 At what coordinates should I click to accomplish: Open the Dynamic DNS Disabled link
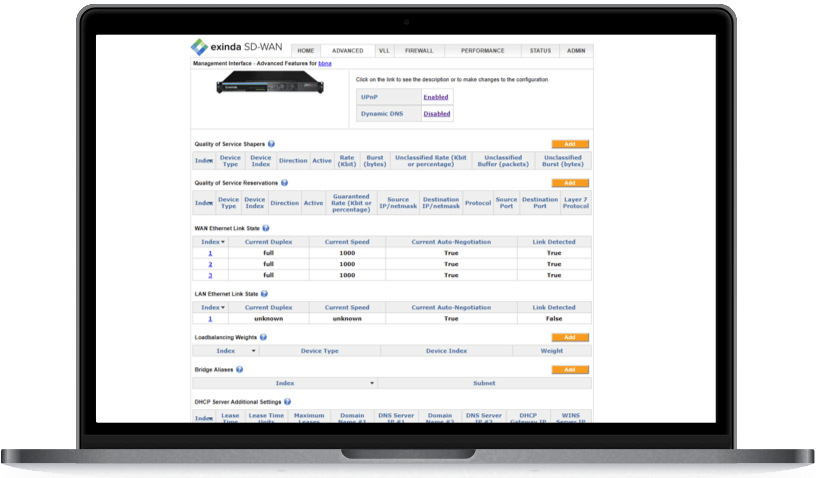(437, 114)
